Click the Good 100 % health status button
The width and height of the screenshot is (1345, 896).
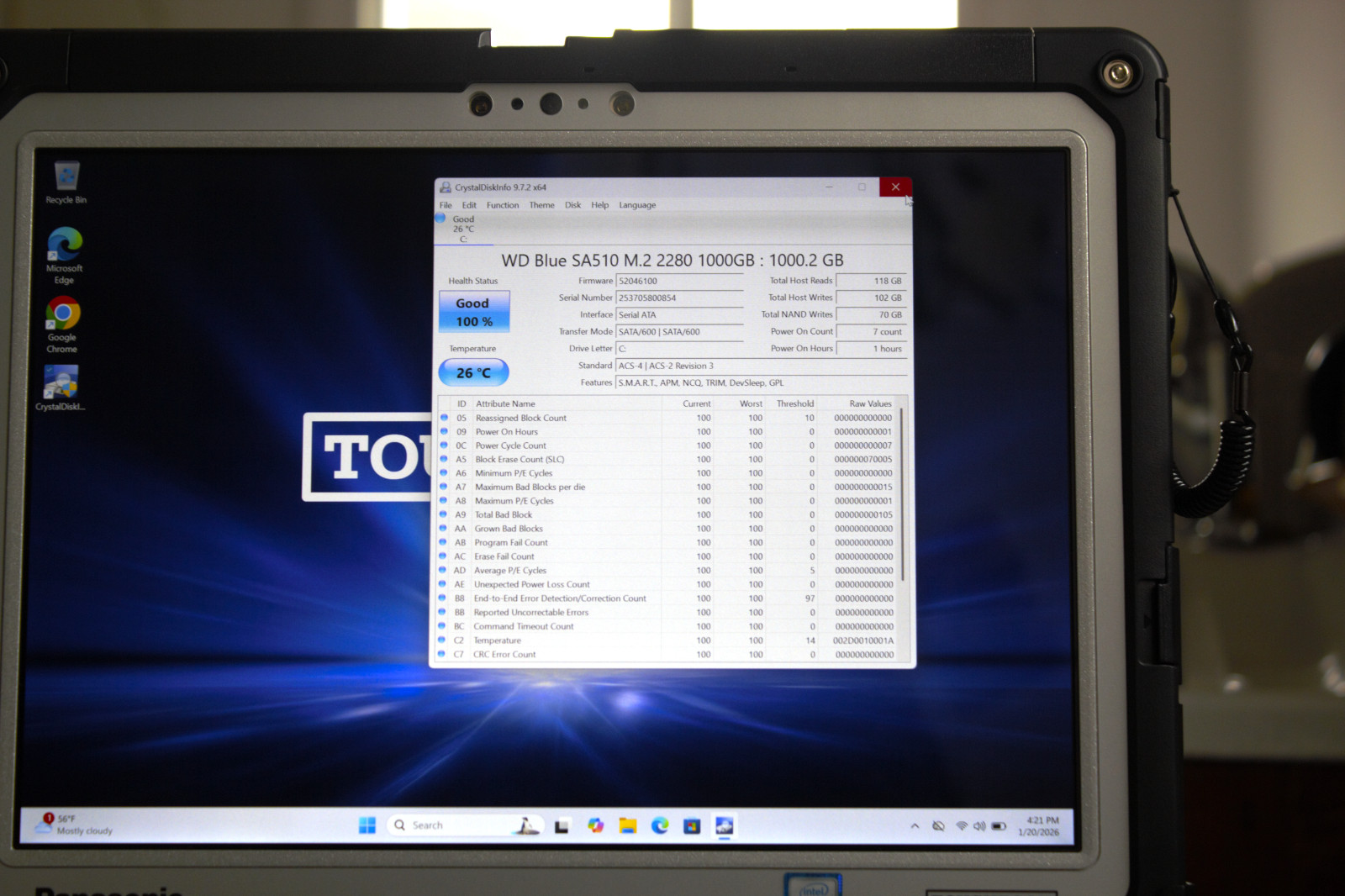[x=474, y=312]
